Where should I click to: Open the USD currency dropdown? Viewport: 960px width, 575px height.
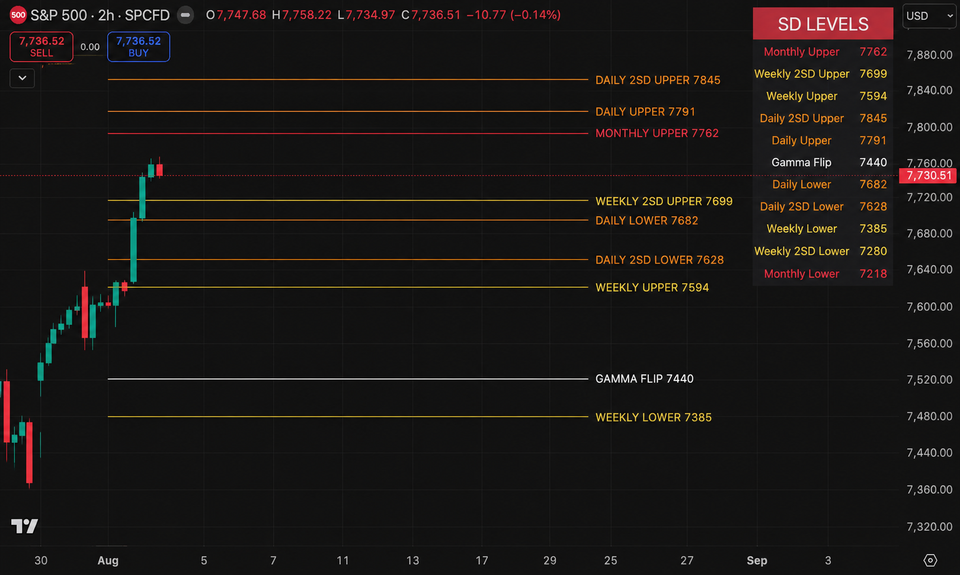929,16
